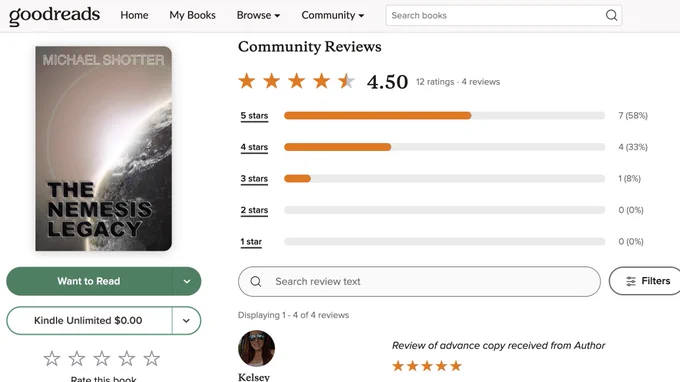This screenshot has height=382, width=680.
Task: Open reviewer Kelsey's name link
Action: click(254, 377)
